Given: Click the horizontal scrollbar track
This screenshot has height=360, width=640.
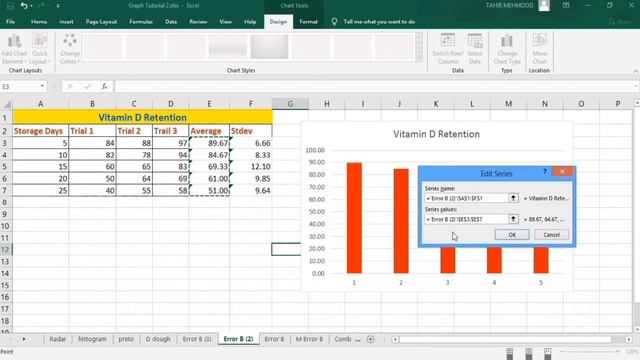Looking at the screenshot, I should coord(505,339).
